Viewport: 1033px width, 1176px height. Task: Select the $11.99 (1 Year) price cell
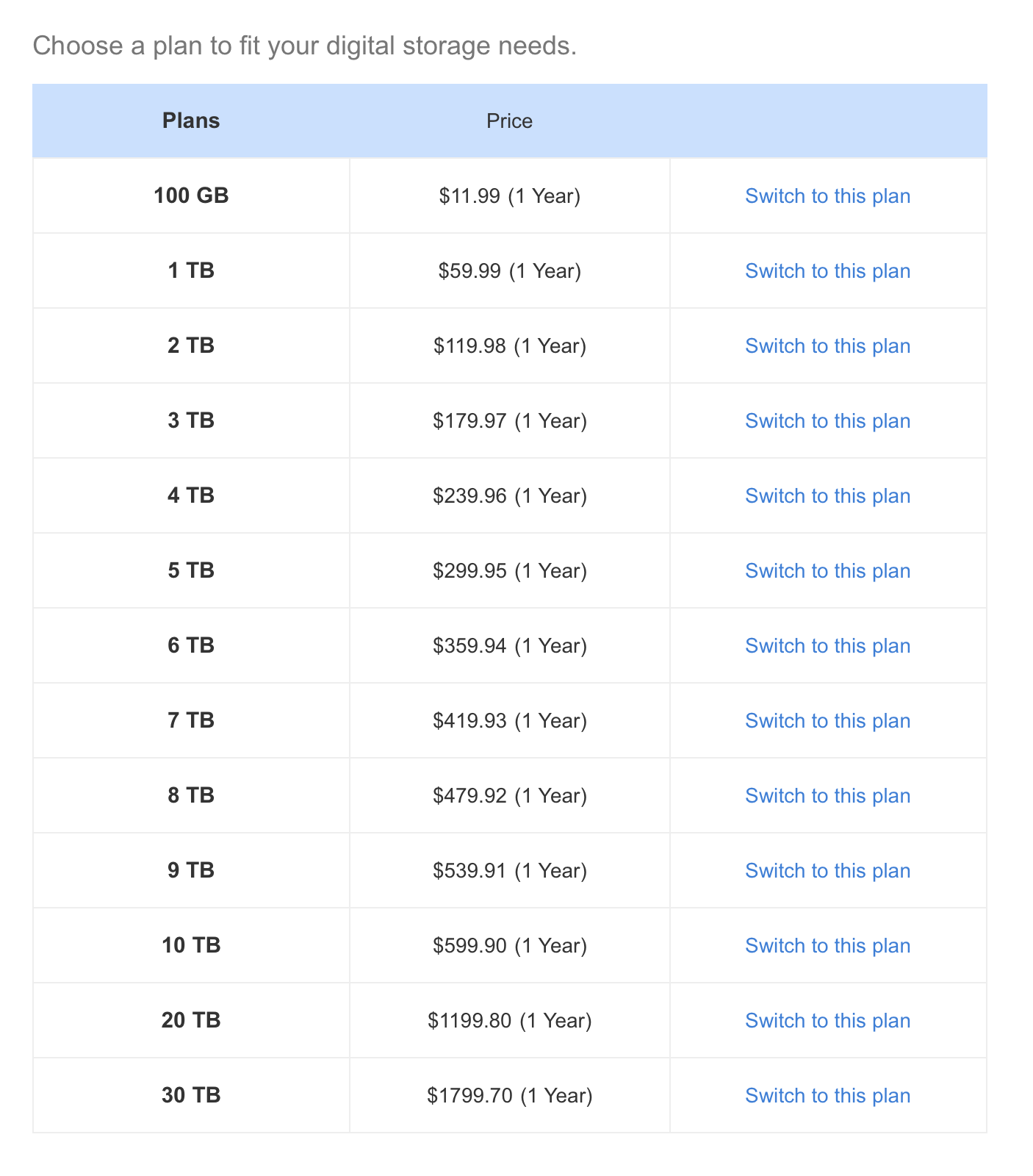[510, 196]
